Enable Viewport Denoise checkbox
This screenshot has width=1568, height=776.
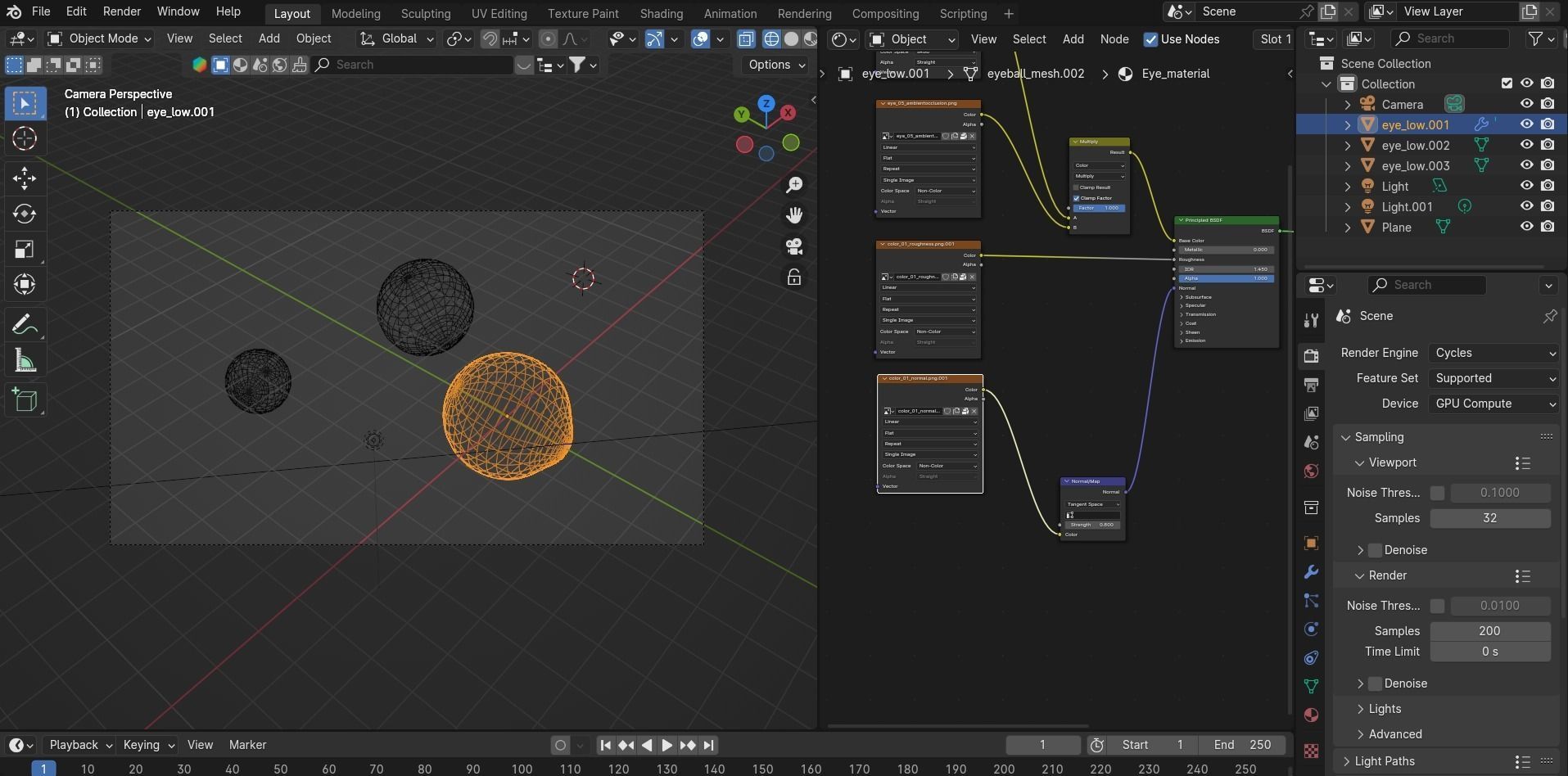click(x=1376, y=550)
